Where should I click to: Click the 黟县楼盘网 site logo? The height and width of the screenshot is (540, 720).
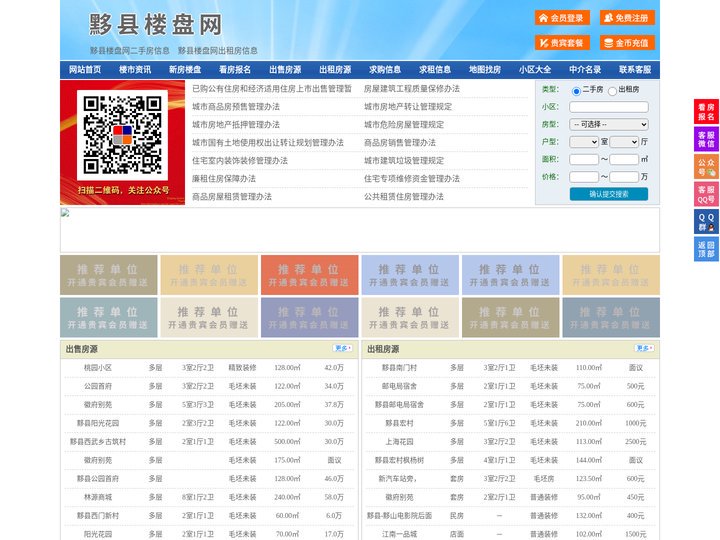pyautogui.click(x=156, y=24)
